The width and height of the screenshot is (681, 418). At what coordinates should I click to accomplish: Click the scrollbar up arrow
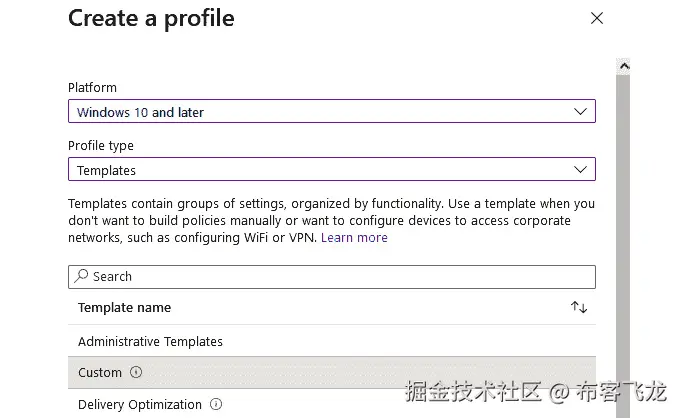point(624,67)
